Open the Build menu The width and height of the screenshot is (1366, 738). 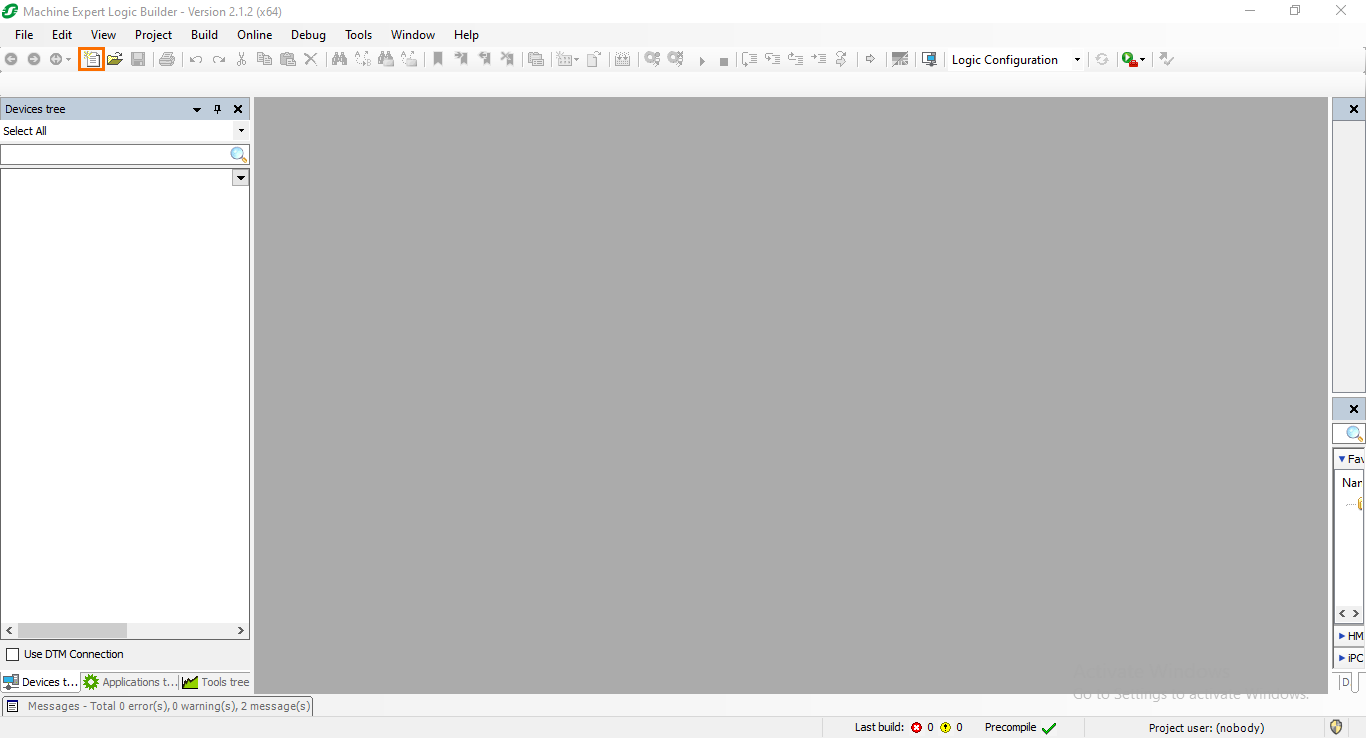[x=204, y=35]
